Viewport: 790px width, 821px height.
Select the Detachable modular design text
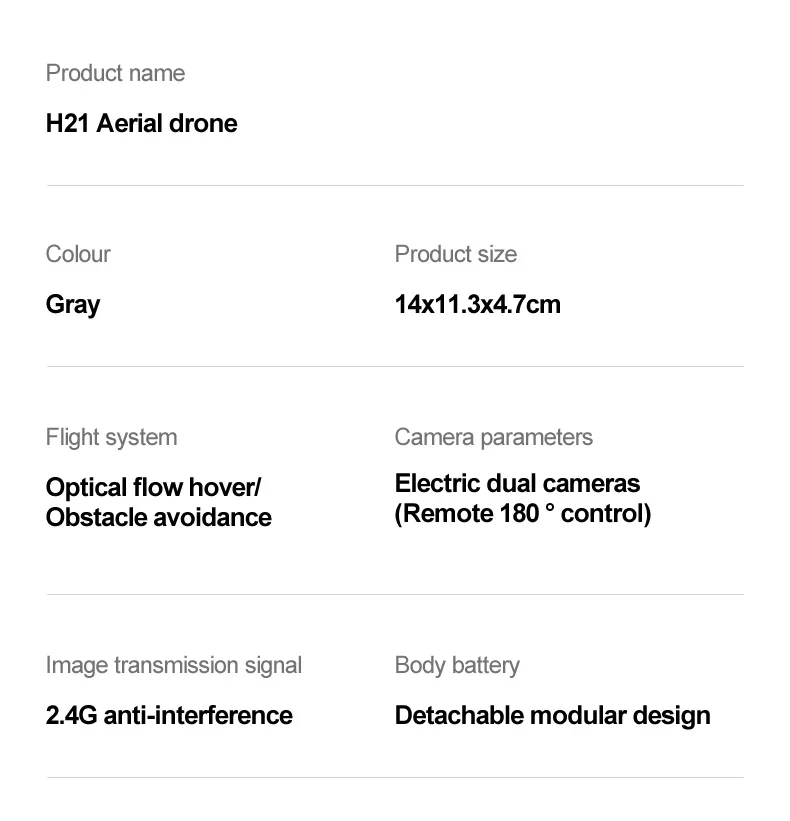click(552, 716)
